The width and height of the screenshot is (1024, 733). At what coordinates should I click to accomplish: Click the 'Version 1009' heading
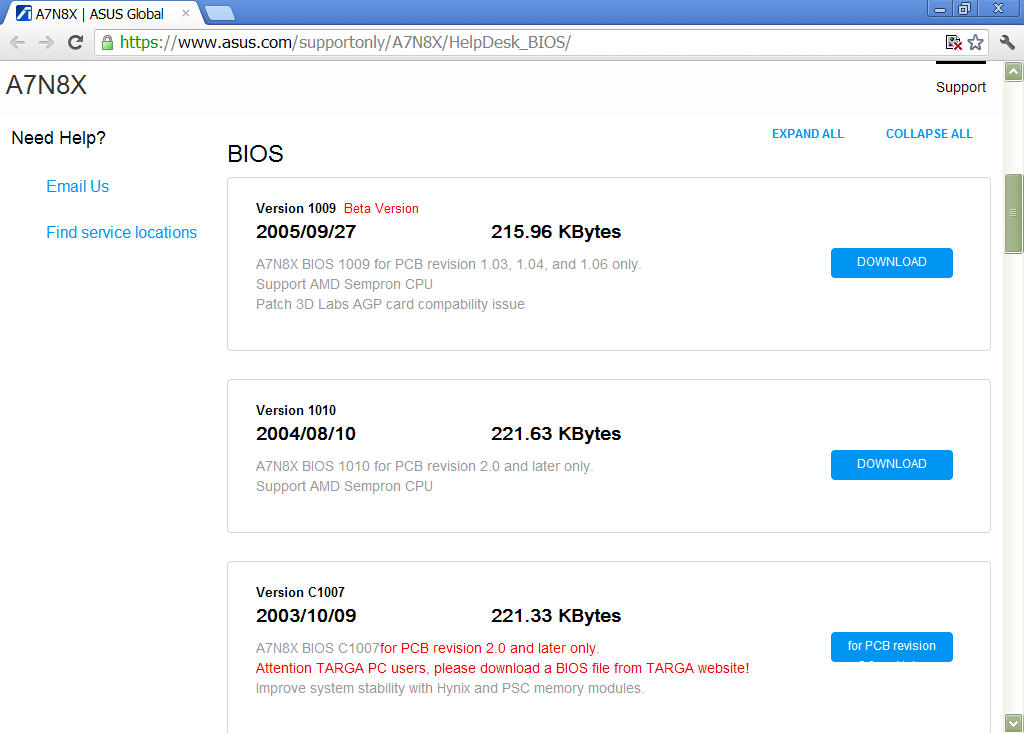[296, 208]
